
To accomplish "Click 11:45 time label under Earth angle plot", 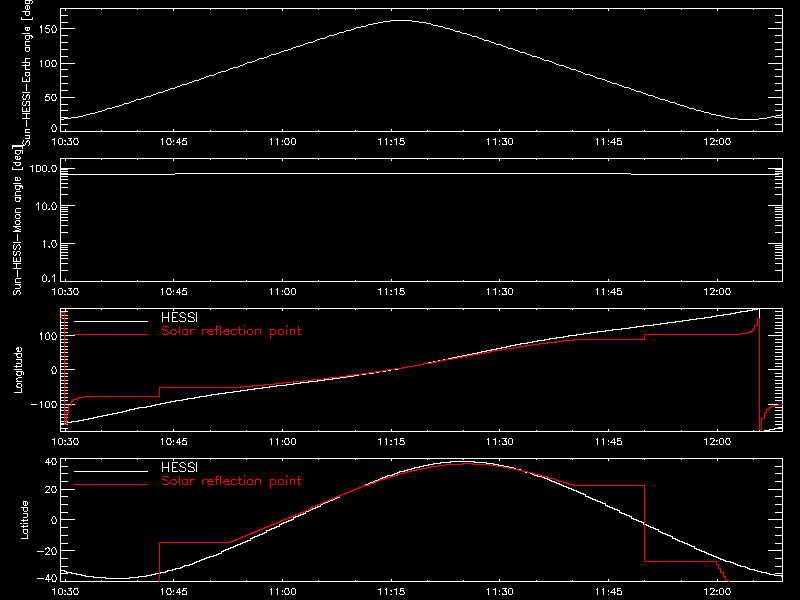I will 609,142.
